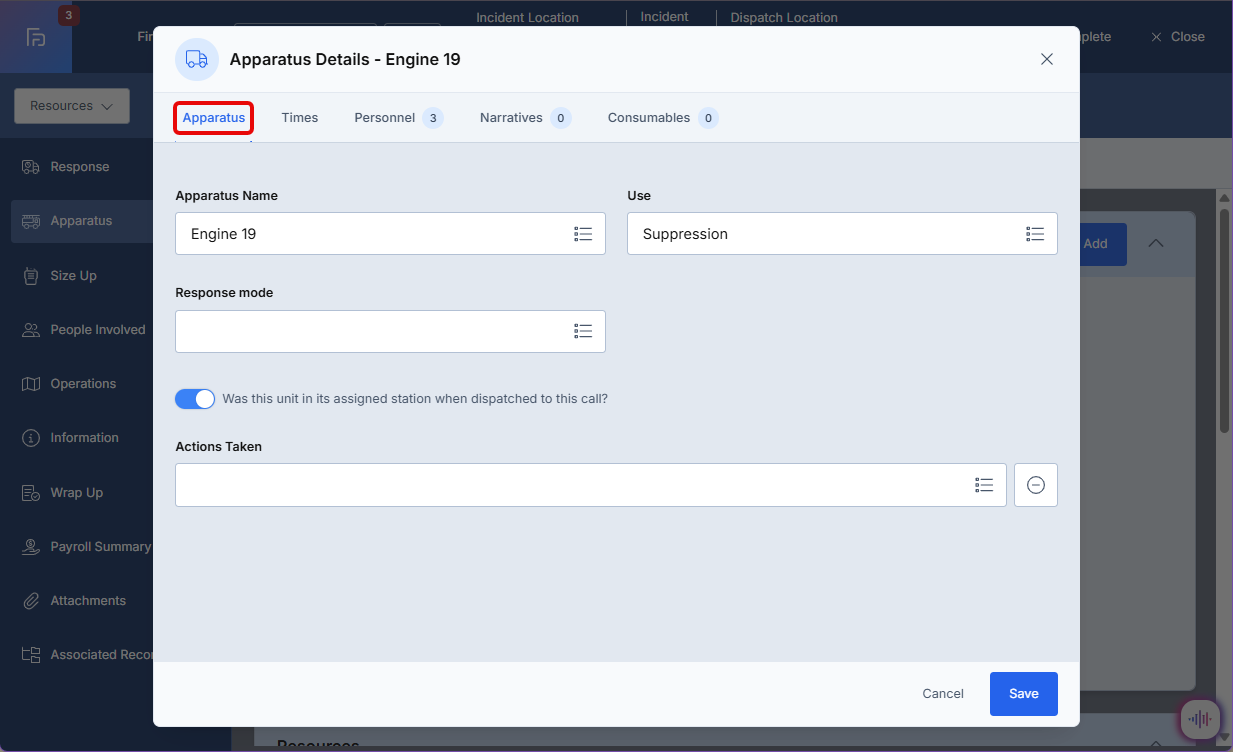The image size is (1233, 752).
Task: Click the Apparatus truck icon in sidebar
Action: (31, 221)
